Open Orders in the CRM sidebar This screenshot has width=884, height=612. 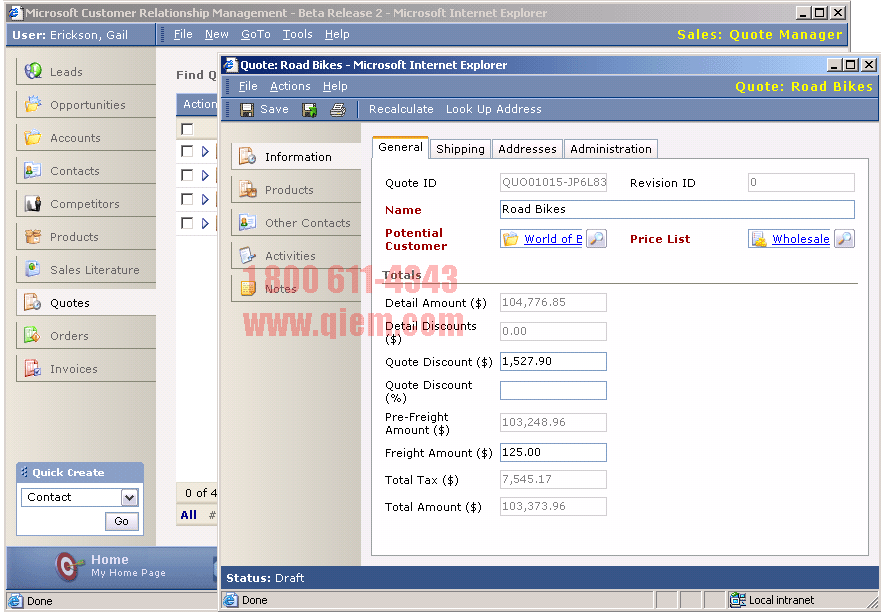tap(86, 335)
